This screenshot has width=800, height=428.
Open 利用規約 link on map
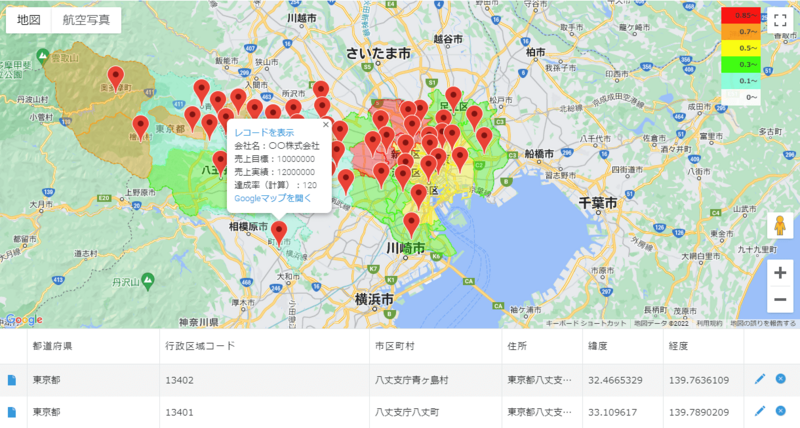(708, 323)
